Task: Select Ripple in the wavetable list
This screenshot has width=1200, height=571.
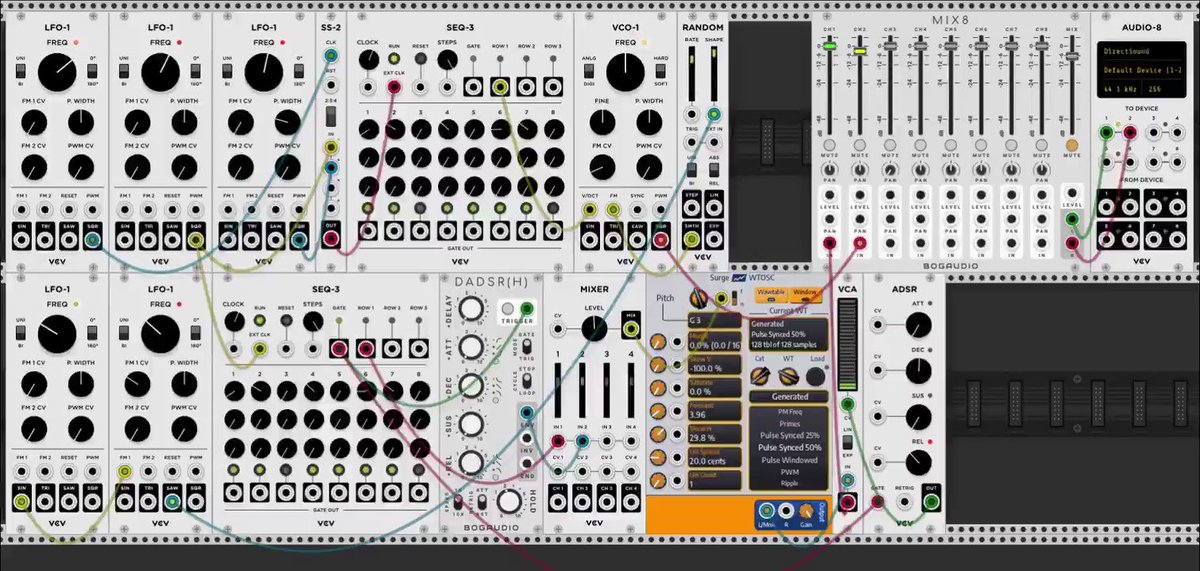Action: tap(789, 483)
